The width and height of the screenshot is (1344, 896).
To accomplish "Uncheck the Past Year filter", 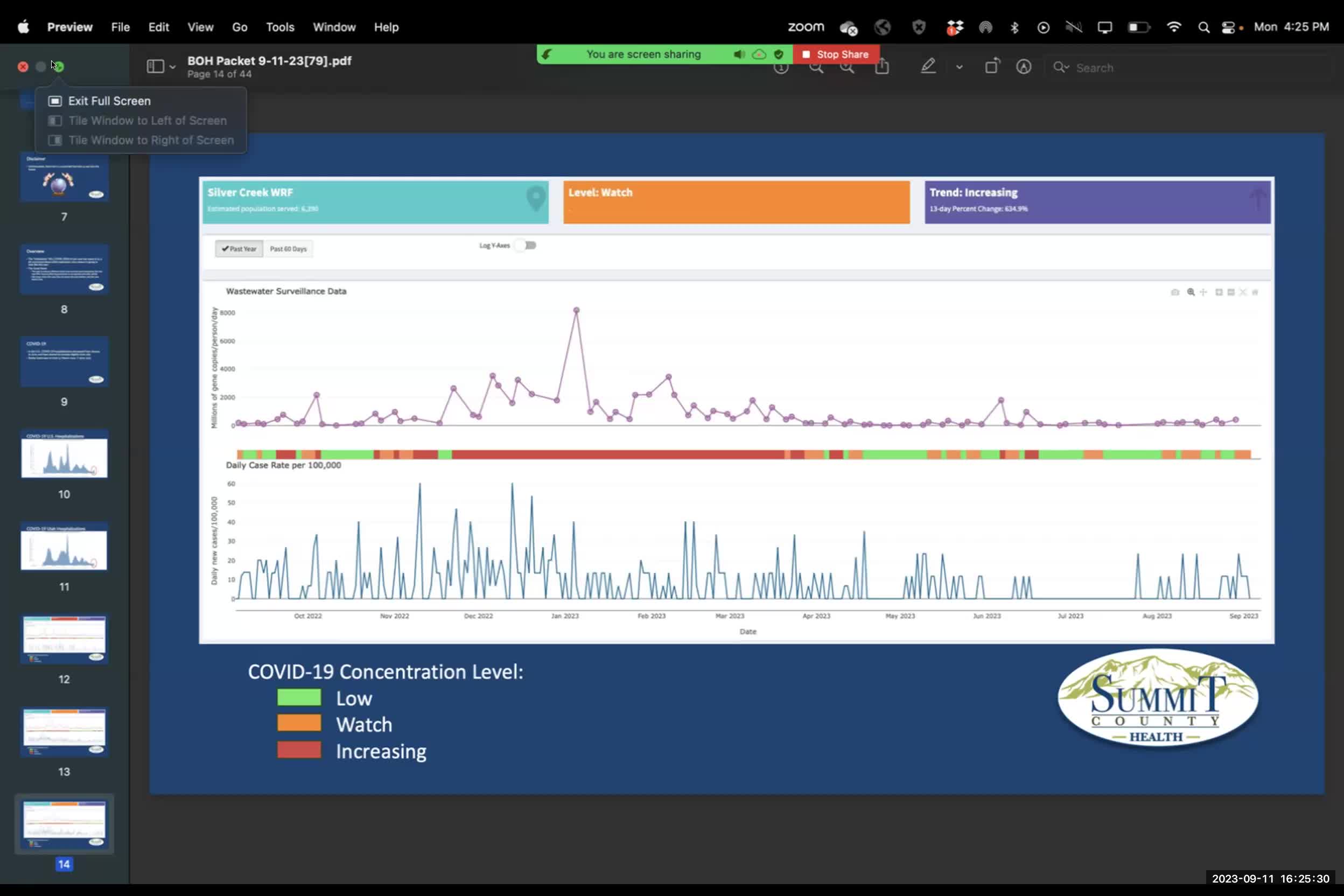I will tap(239, 249).
